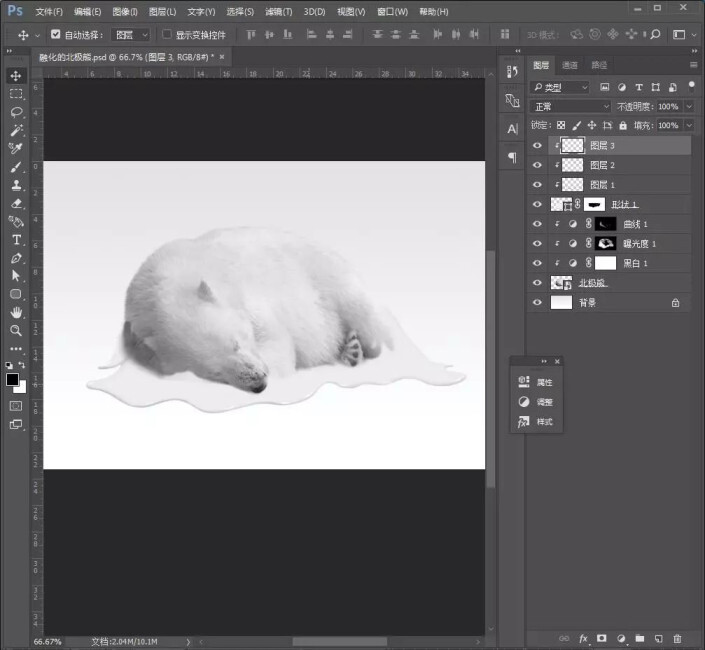Open the 图像(I) menu
This screenshot has width=705, height=650.
click(x=125, y=12)
